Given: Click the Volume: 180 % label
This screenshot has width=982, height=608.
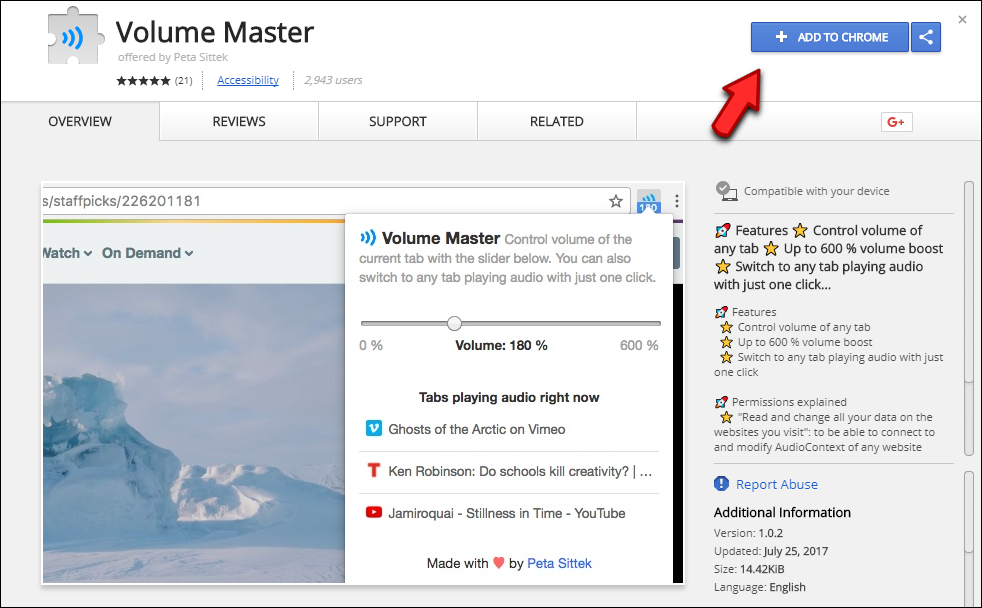Looking at the screenshot, I should 501,345.
